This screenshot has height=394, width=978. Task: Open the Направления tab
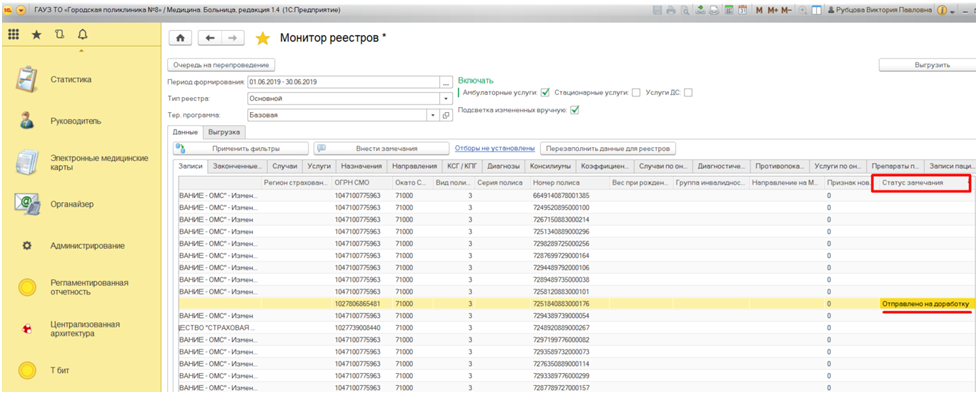click(x=414, y=166)
